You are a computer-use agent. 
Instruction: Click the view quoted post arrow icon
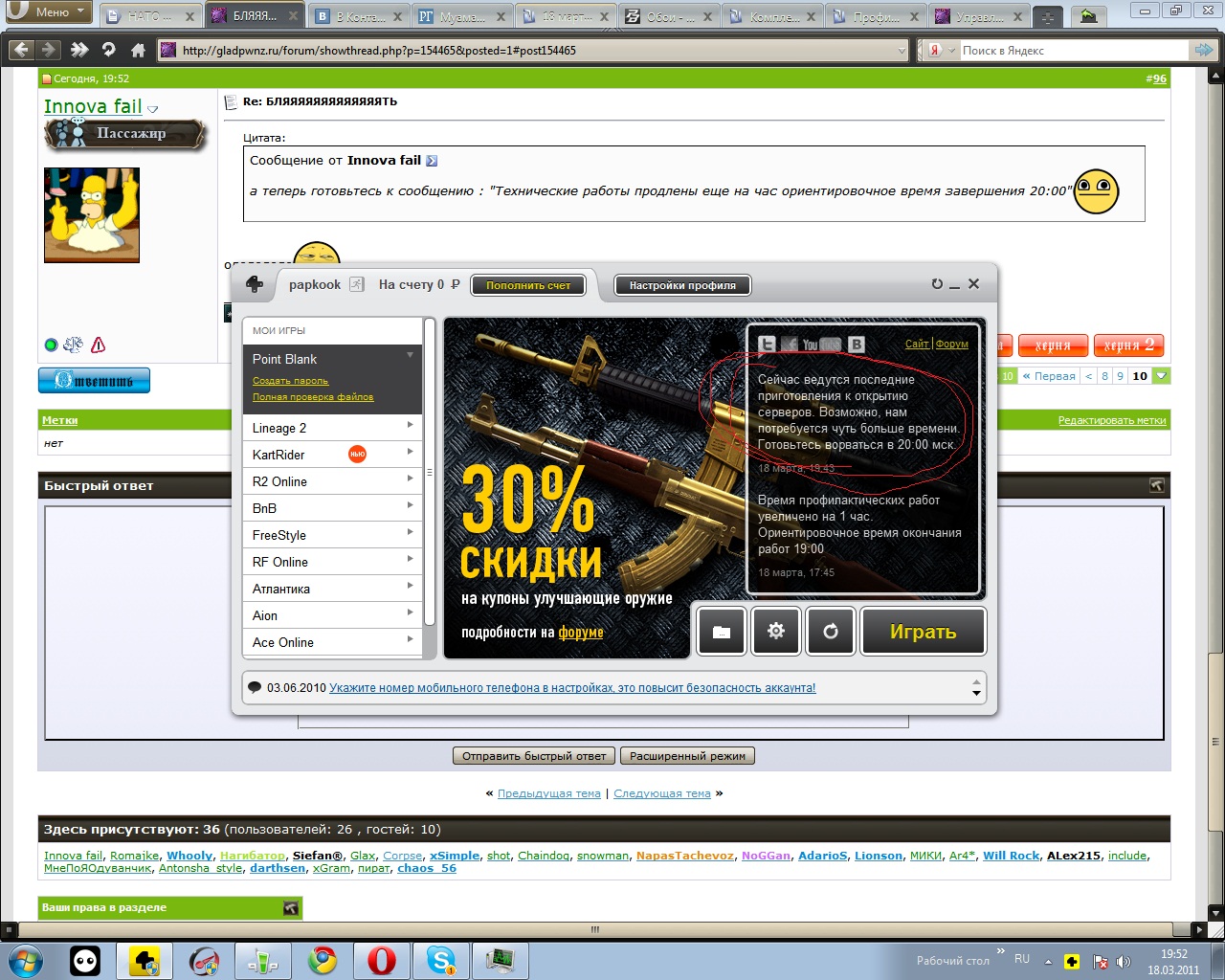432,161
